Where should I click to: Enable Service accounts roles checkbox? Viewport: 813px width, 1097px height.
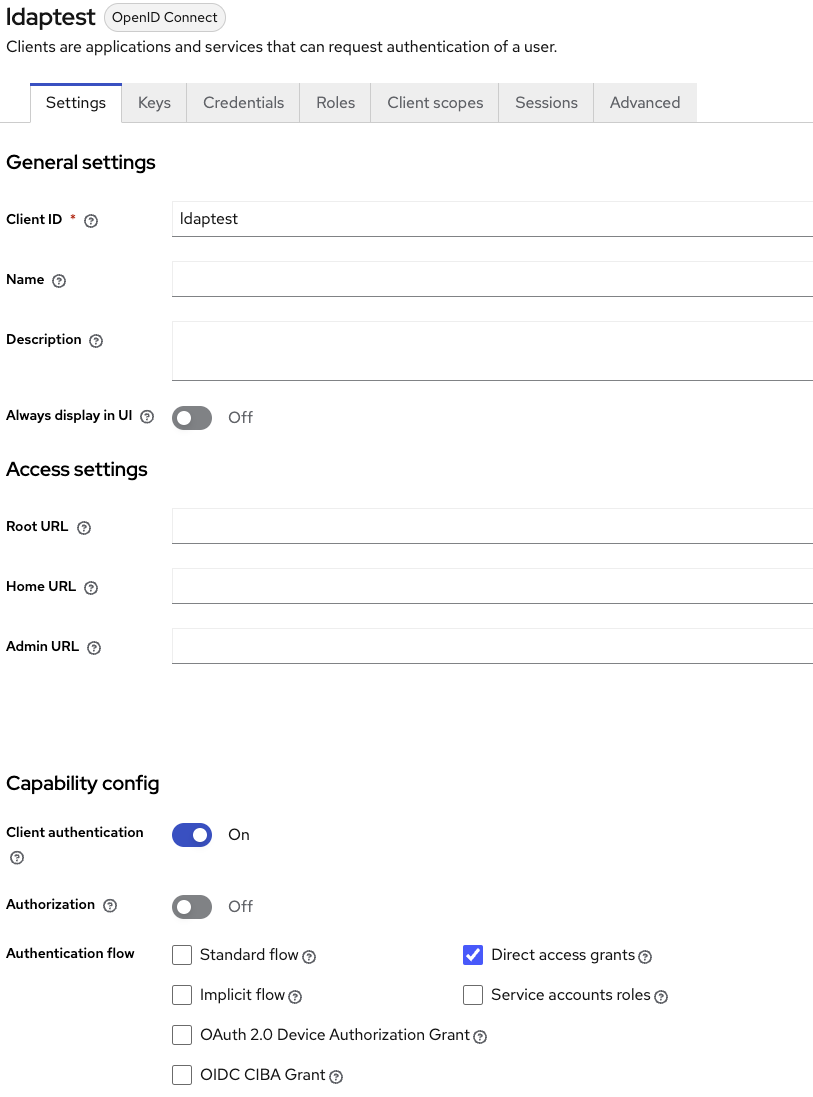click(473, 995)
